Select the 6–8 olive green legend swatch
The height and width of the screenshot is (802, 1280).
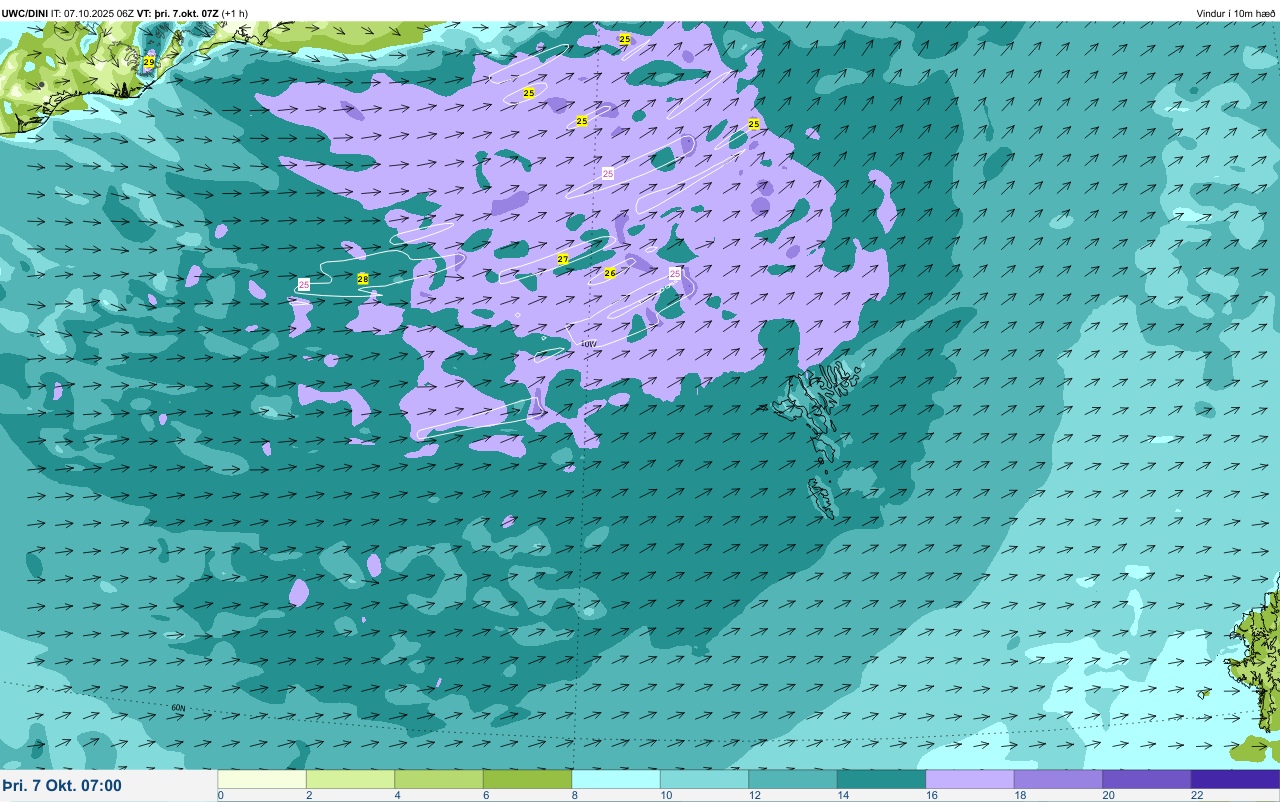(527, 779)
